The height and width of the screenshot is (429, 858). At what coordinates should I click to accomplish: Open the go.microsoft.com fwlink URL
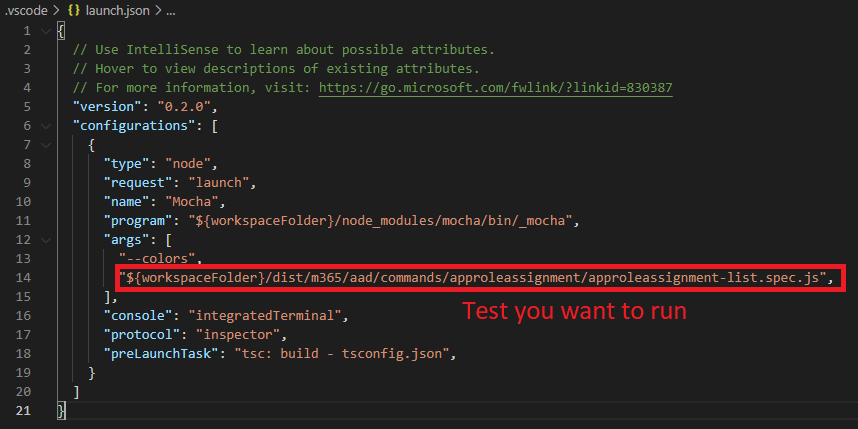[x=496, y=88]
